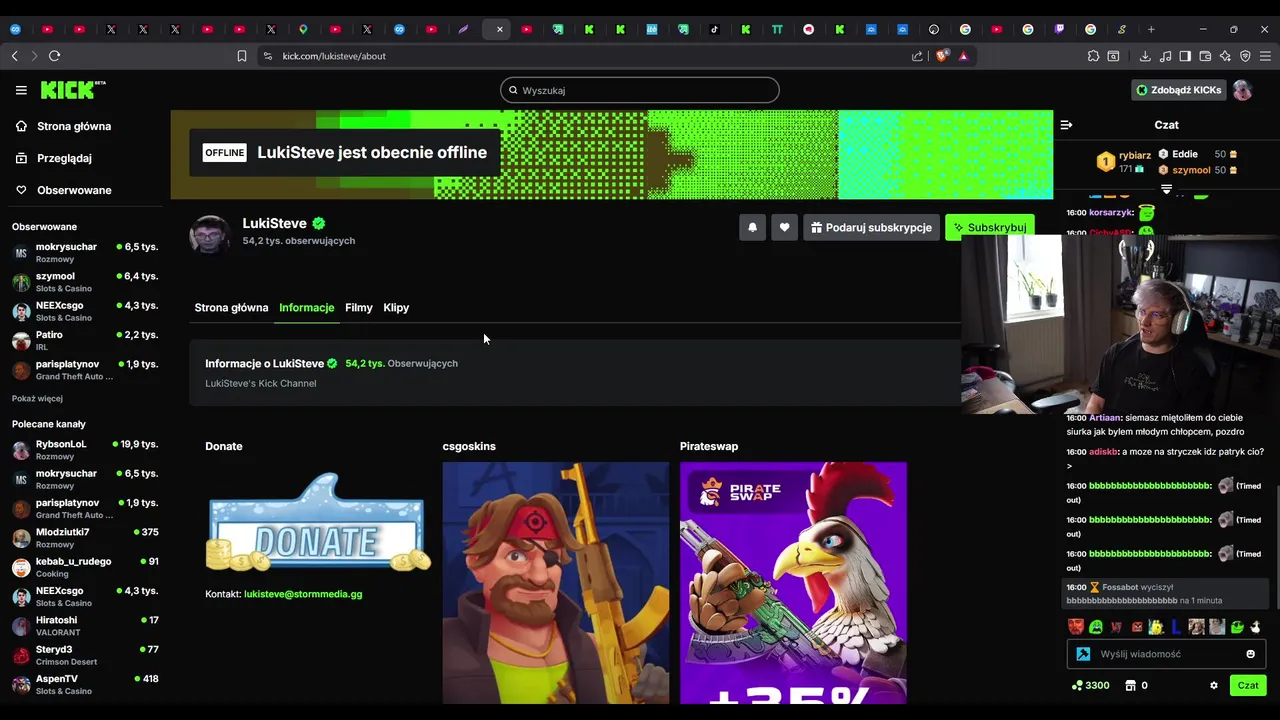Select the Informacje tab
Viewport: 1280px width, 720px height.
pyautogui.click(x=307, y=308)
